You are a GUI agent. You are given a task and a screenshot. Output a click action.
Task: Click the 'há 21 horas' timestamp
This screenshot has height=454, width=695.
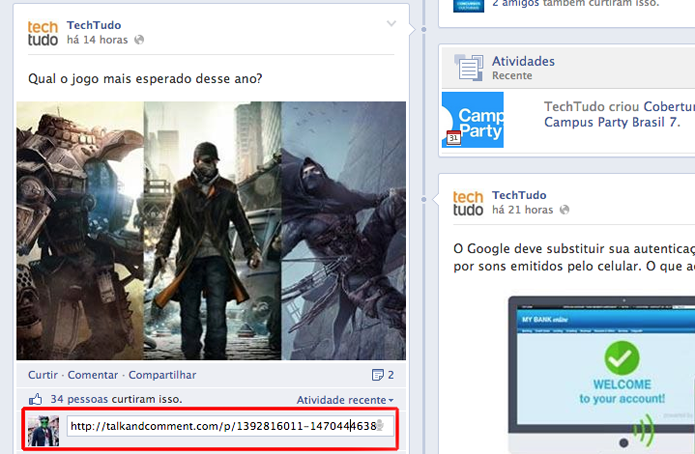click(x=523, y=210)
